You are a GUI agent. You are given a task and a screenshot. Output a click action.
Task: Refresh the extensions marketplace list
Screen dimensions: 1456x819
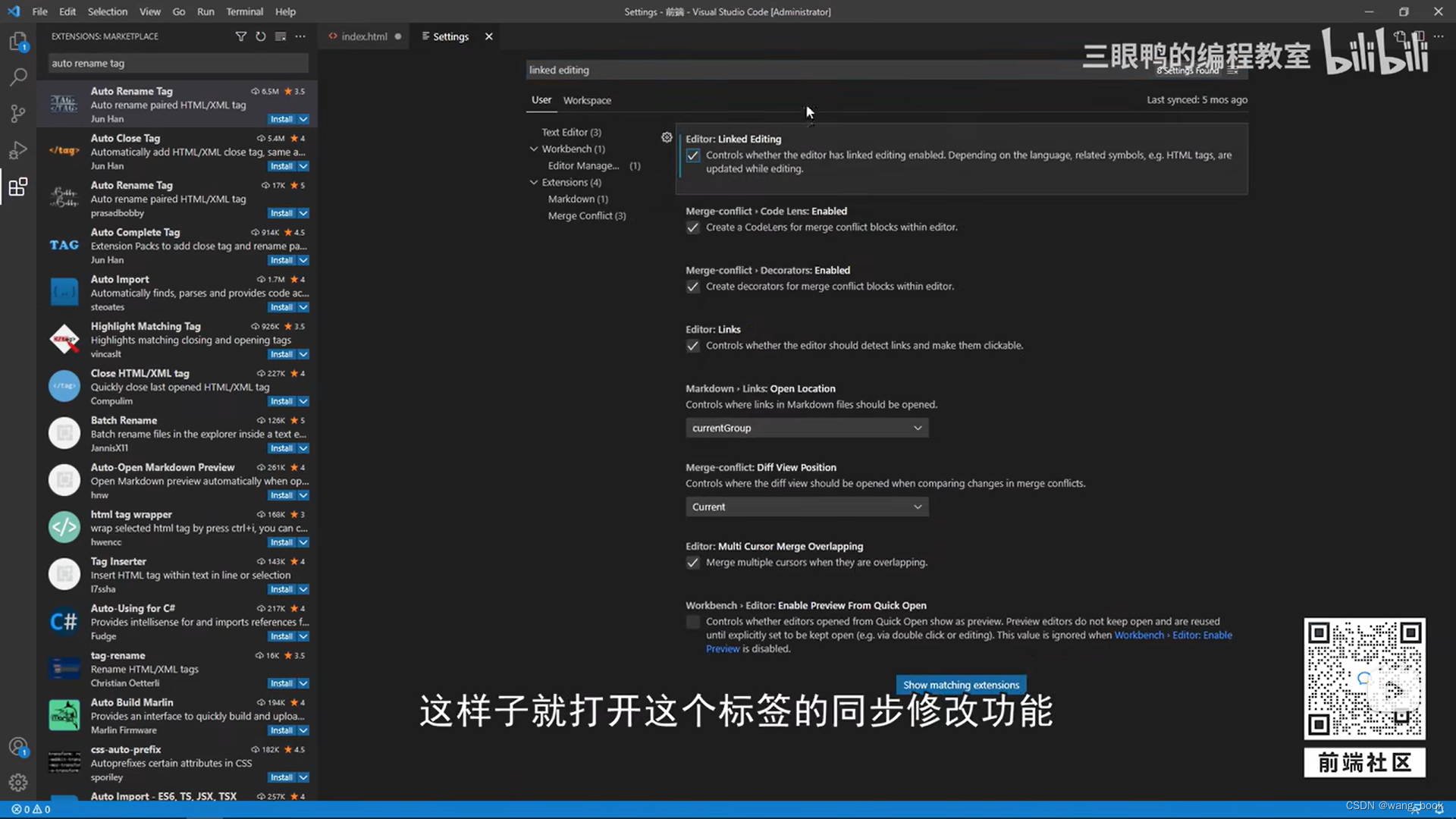pyautogui.click(x=260, y=36)
